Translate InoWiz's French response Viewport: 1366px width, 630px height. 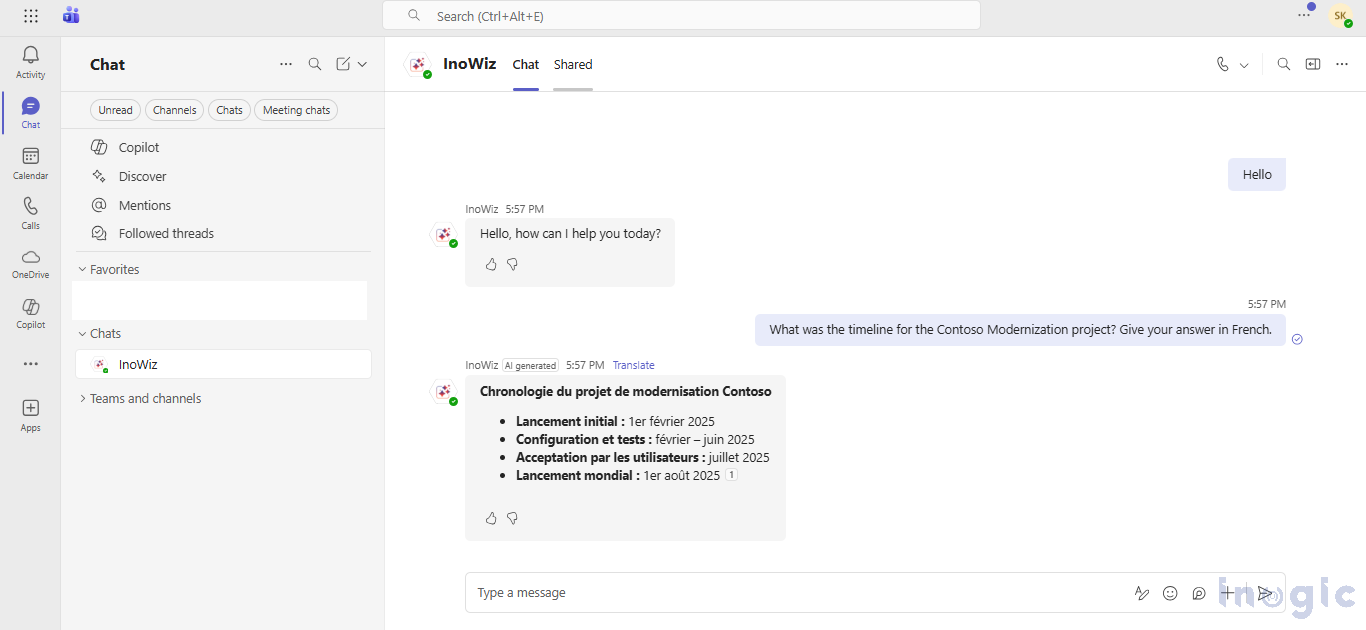(x=633, y=365)
